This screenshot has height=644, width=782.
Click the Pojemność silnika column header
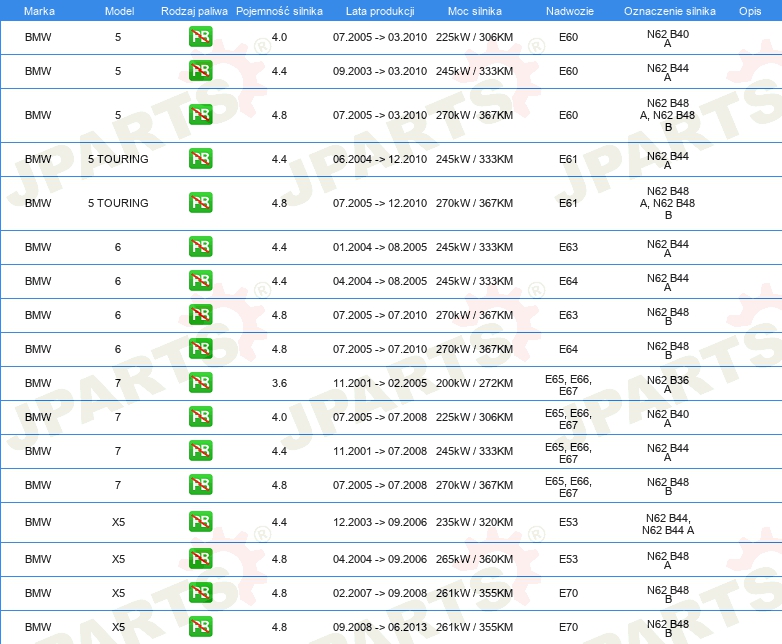tap(279, 11)
